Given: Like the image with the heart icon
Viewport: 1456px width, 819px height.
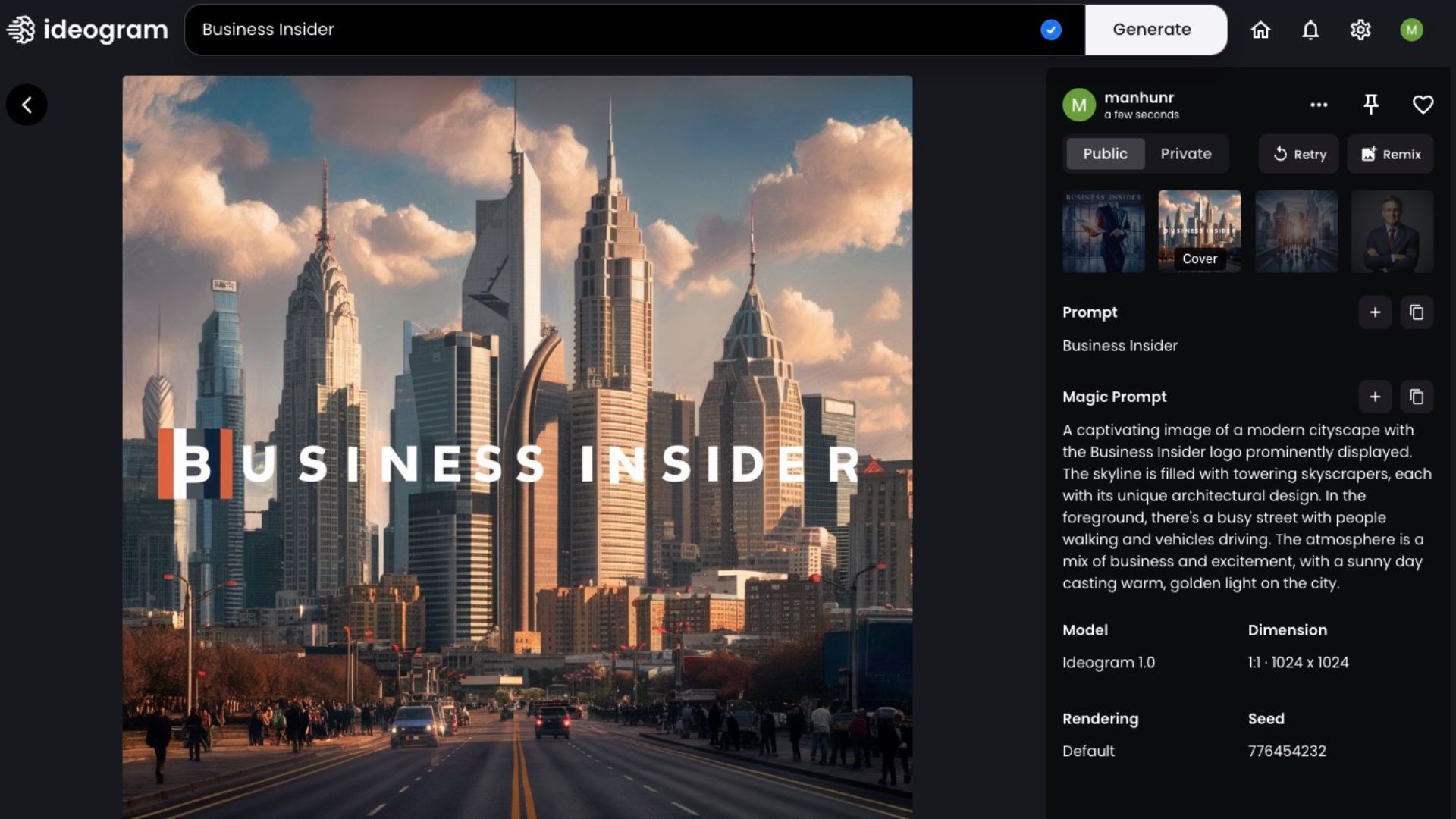Looking at the screenshot, I should (1422, 105).
